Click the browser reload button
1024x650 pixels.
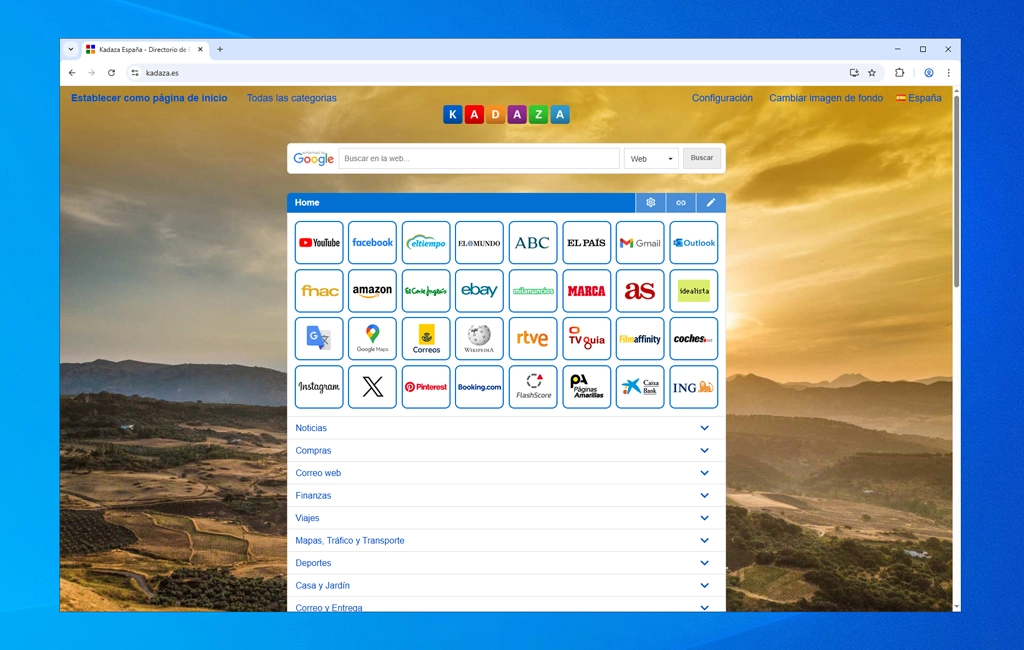pos(112,73)
